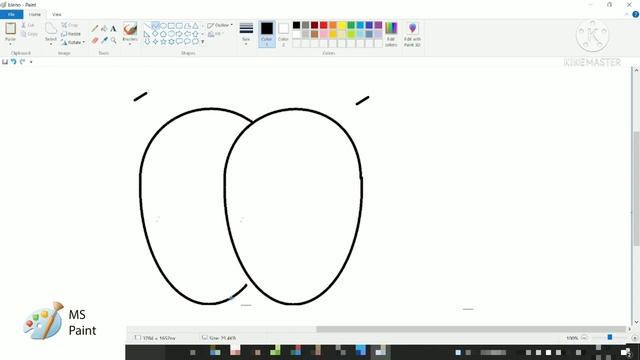Viewport: 640px width, 360px height.
Task: Choose the Right arrow shape
Action: 179,34
